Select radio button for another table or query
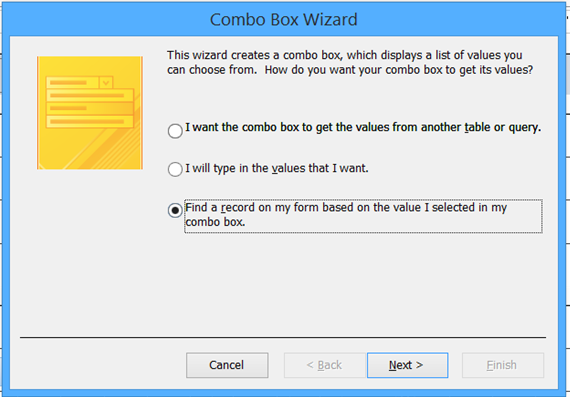This screenshot has height=397, width=570. [x=175, y=131]
